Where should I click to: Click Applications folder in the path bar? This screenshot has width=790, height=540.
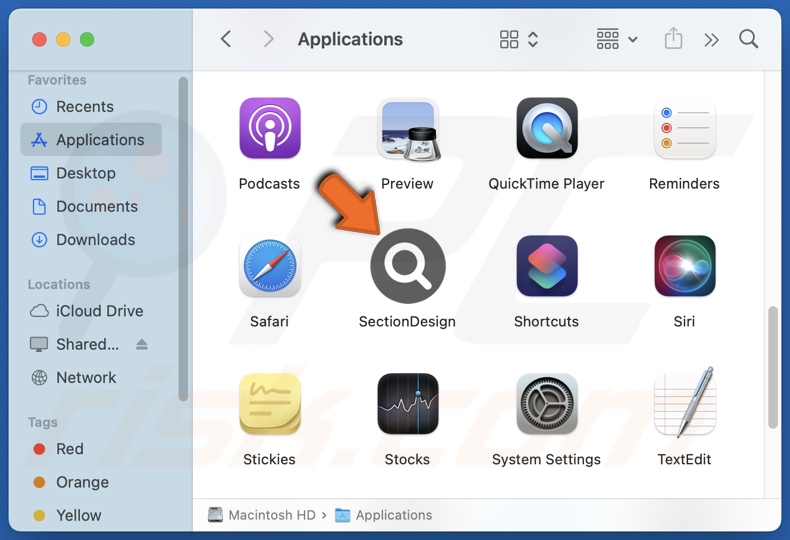tap(384, 515)
